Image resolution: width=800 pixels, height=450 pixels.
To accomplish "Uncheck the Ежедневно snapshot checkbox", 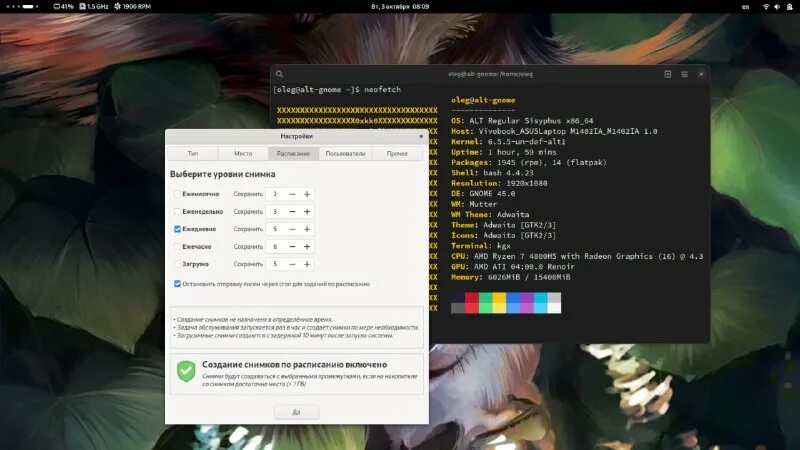I will tap(177, 229).
